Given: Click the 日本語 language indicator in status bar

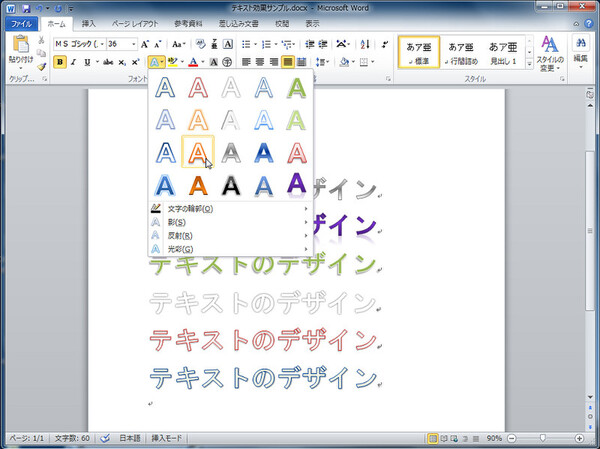Looking at the screenshot, I should pyautogui.click(x=131, y=439).
